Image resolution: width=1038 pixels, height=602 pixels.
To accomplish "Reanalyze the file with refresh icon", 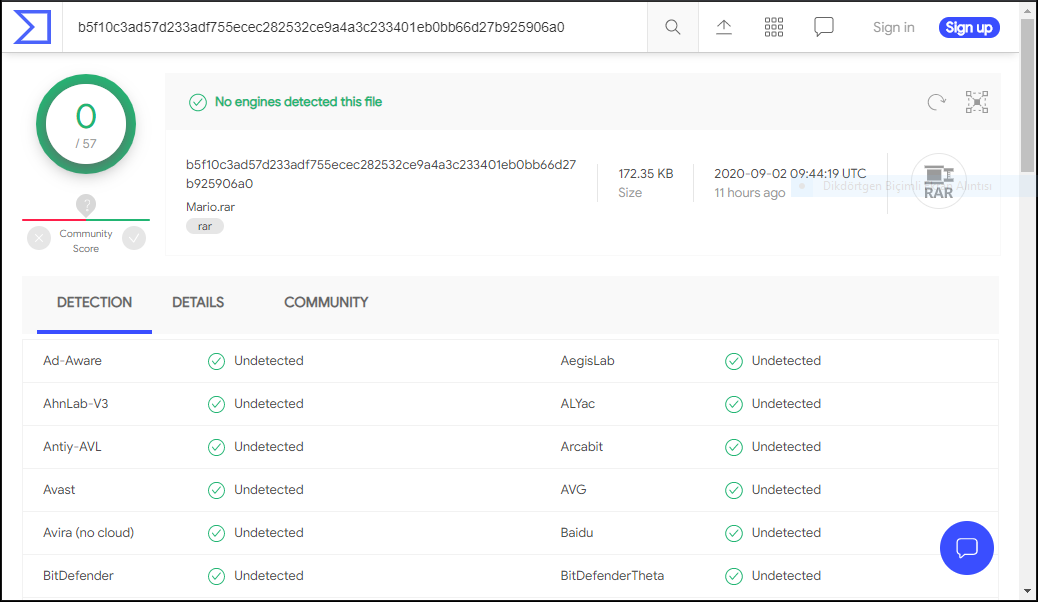I will tap(936, 102).
